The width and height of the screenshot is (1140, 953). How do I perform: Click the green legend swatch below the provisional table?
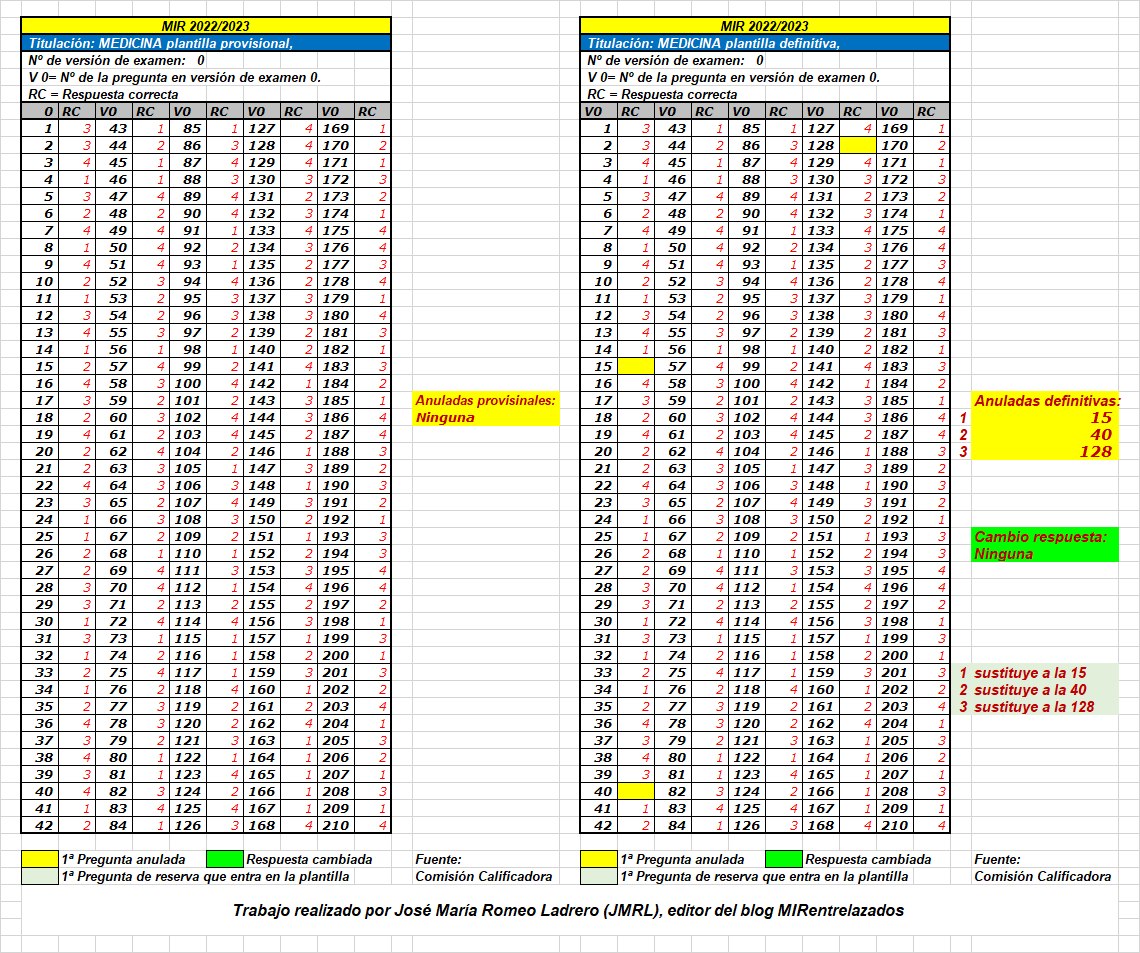(x=225, y=859)
